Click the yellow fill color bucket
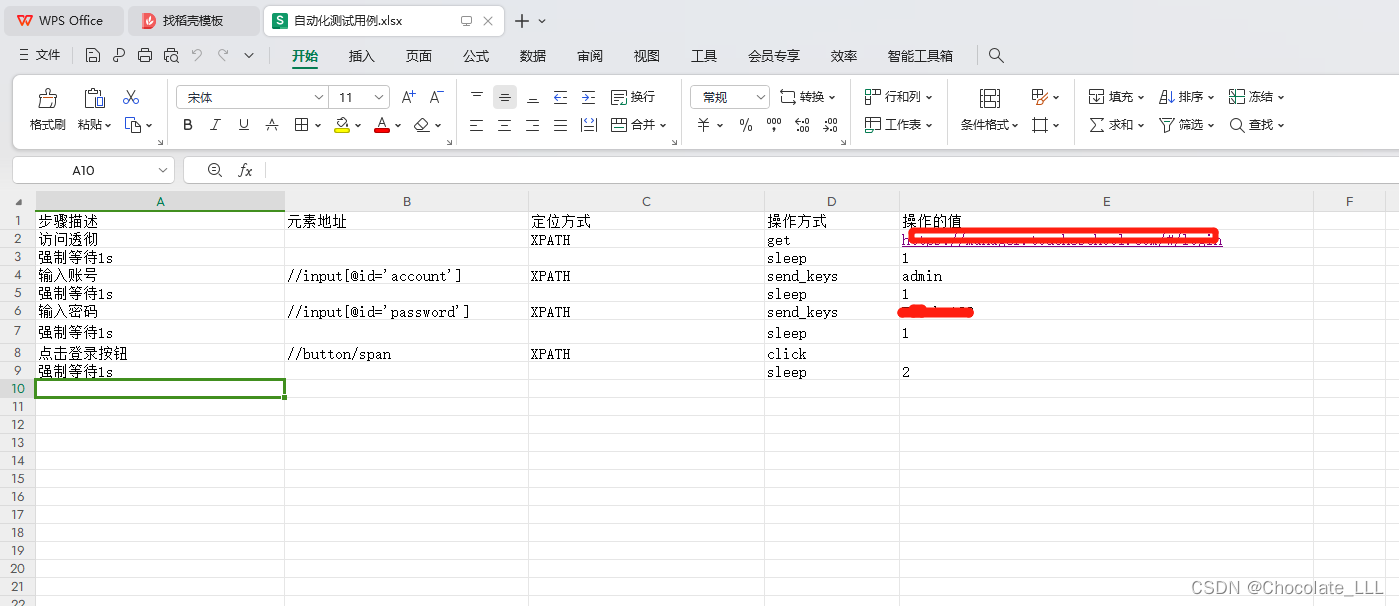 pyautogui.click(x=342, y=125)
